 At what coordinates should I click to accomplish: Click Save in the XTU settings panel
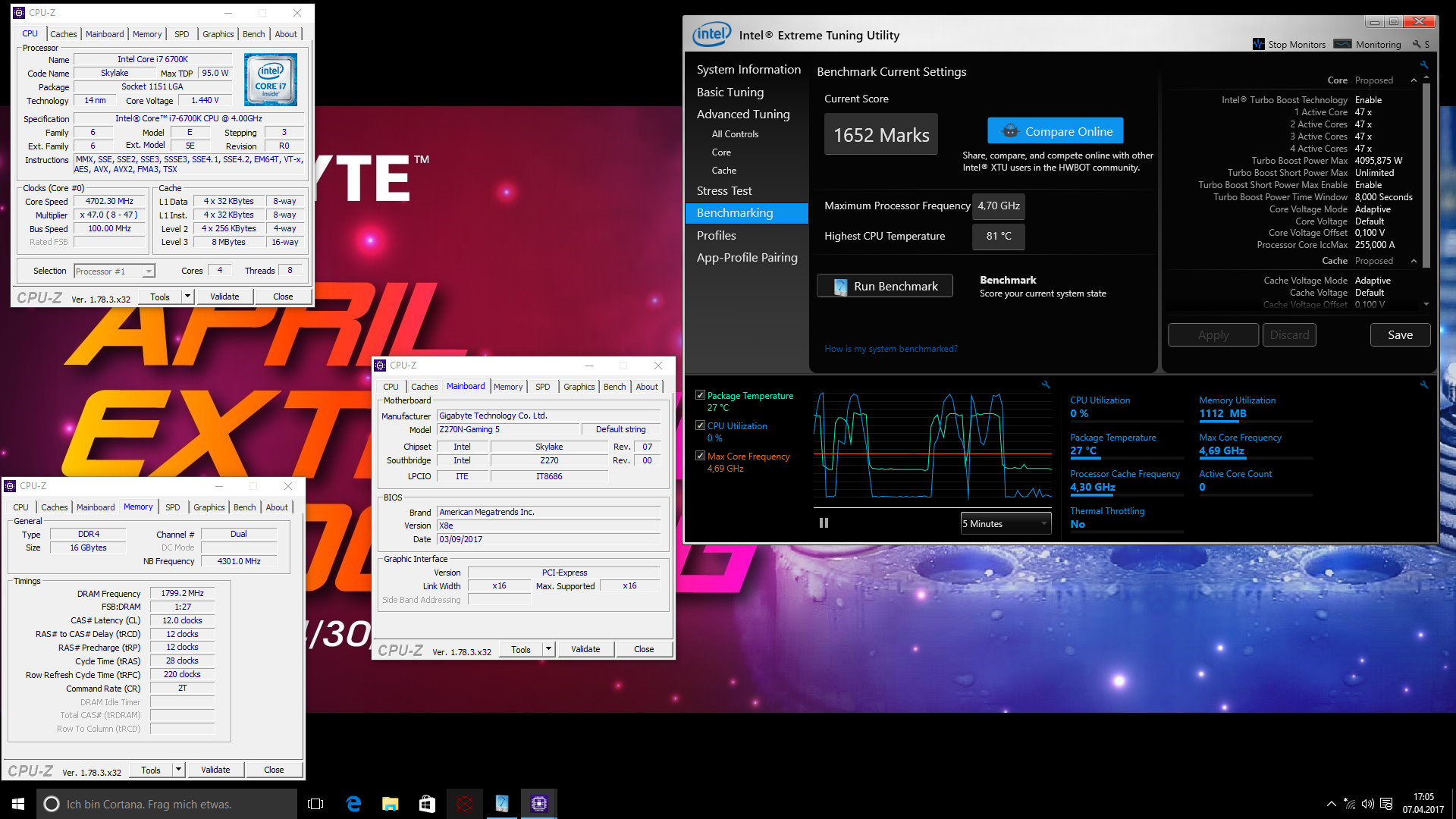[1400, 335]
